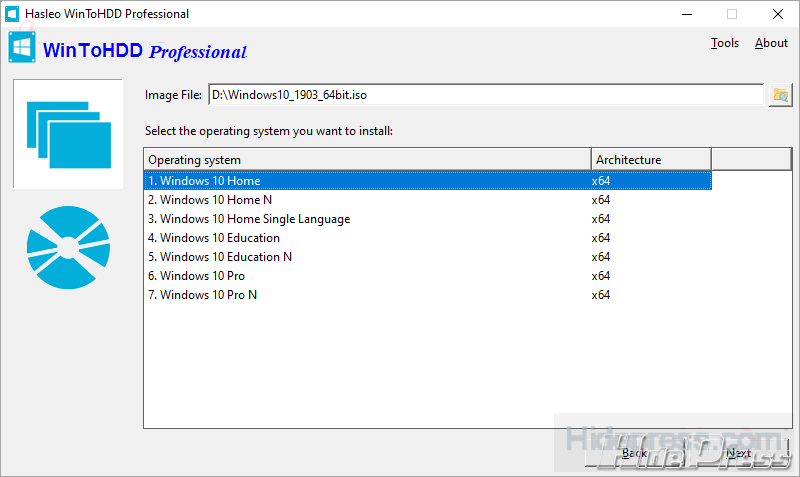Minimize the WinToHDD window
Screen dimensions: 800x477
[686, 14]
